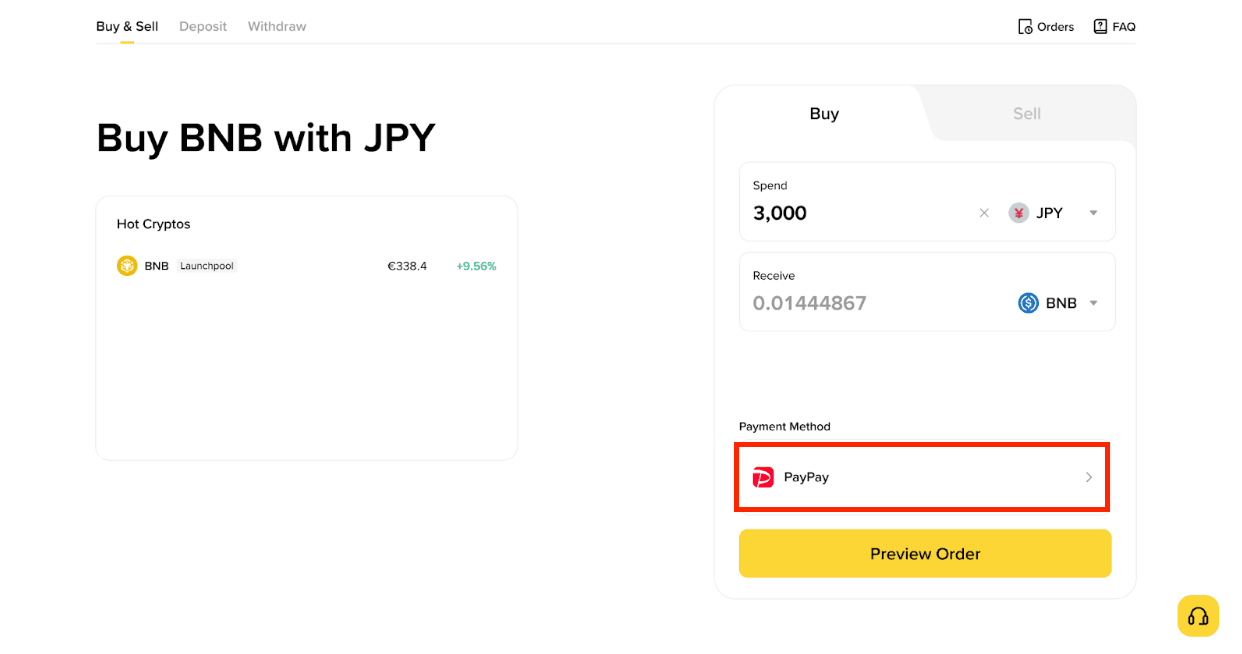
Task: Click the BNB name in Hot Cryptos
Action: coord(157,266)
